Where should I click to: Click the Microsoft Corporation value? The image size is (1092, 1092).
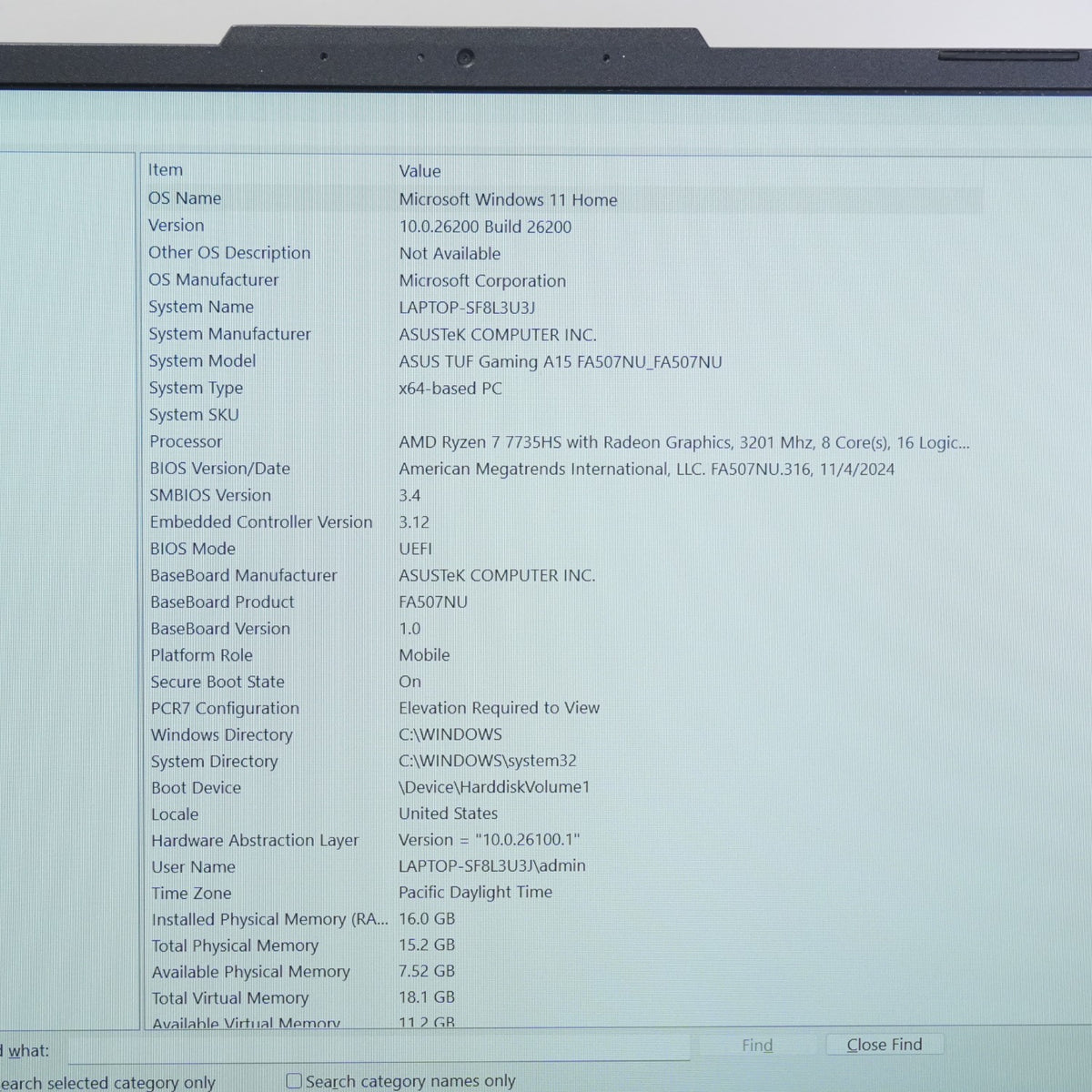click(482, 281)
